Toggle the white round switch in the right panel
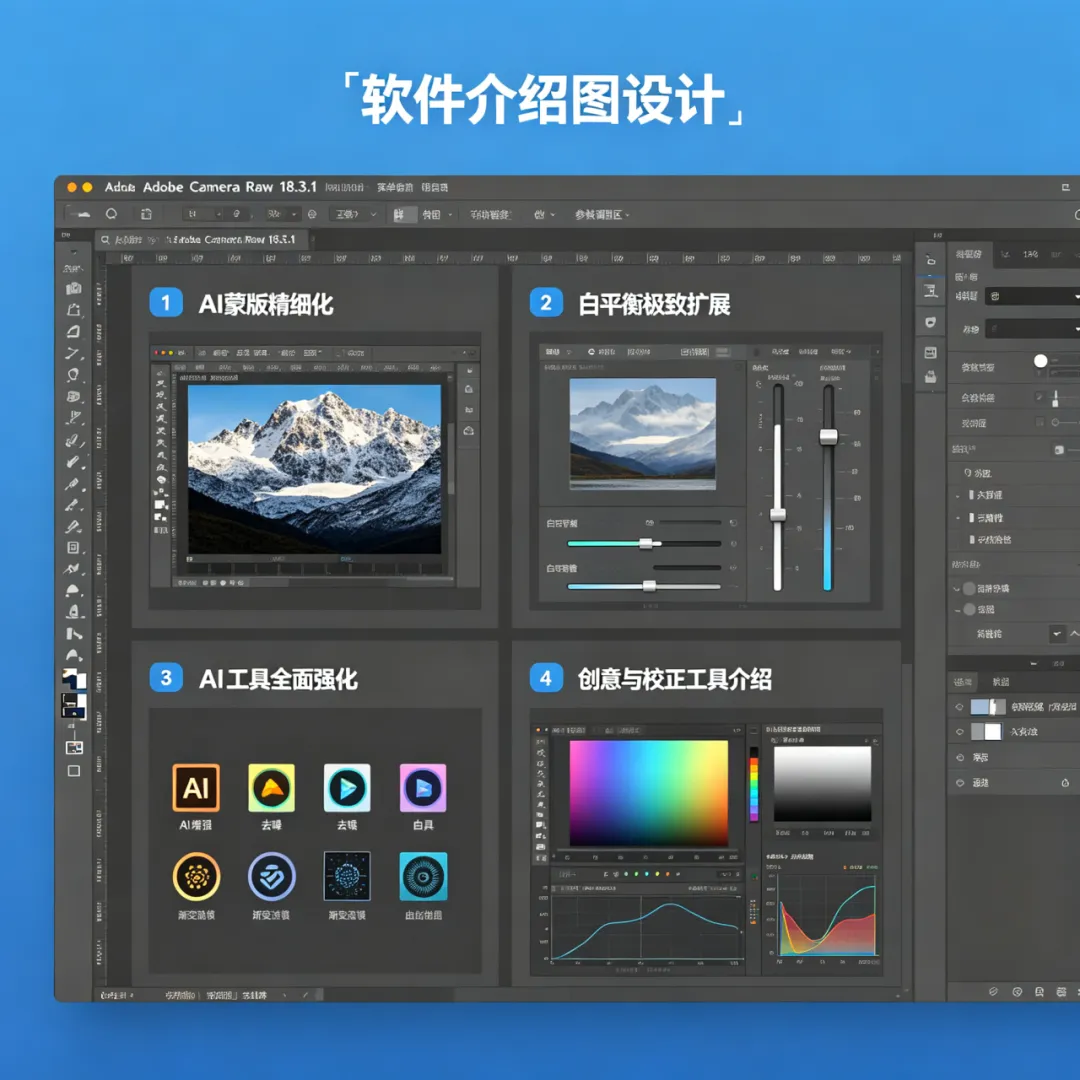Image resolution: width=1080 pixels, height=1080 pixels. tap(1041, 361)
